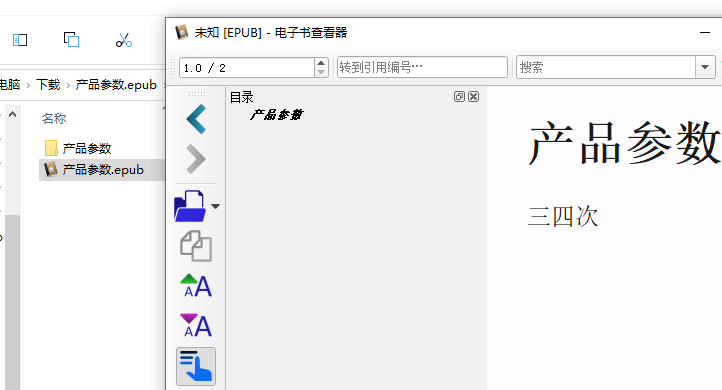Minimize the ebook viewer window

pyautogui.click(x=705, y=32)
